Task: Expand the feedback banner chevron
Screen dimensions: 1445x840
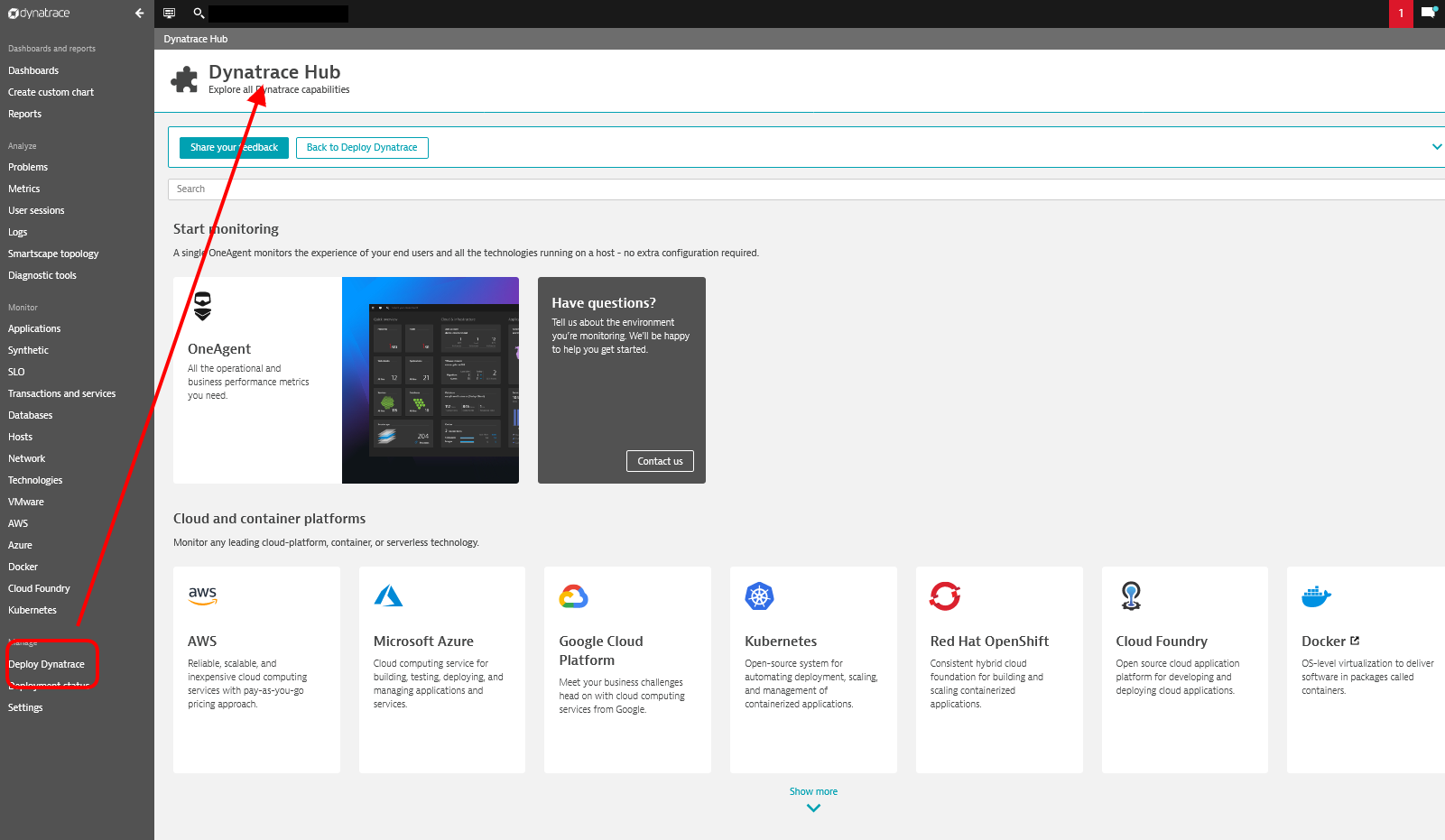Action: pos(1436,147)
